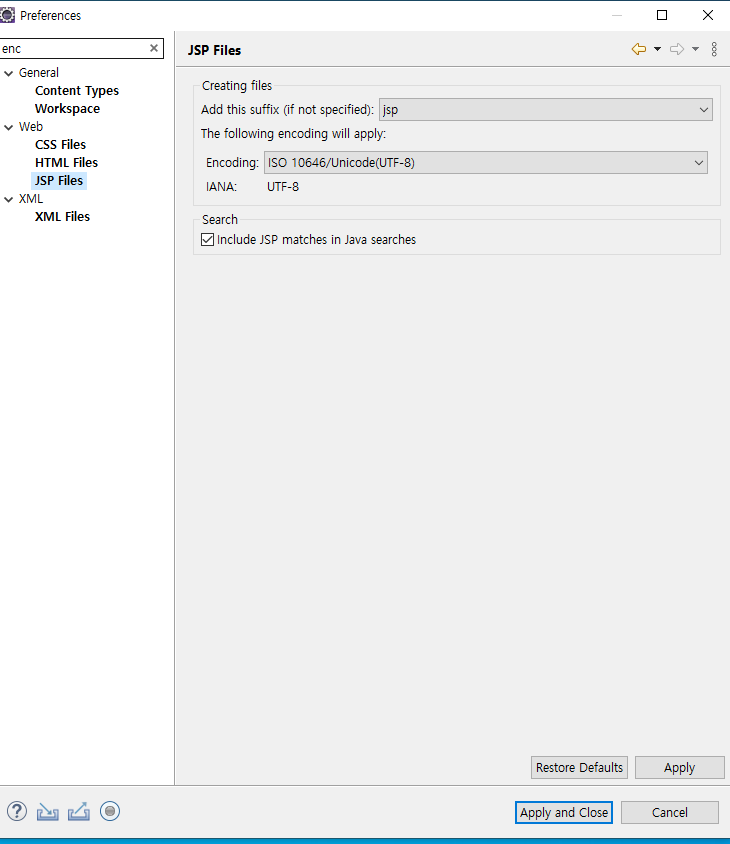
Task: Select Content Types in the tree
Action: 77,90
